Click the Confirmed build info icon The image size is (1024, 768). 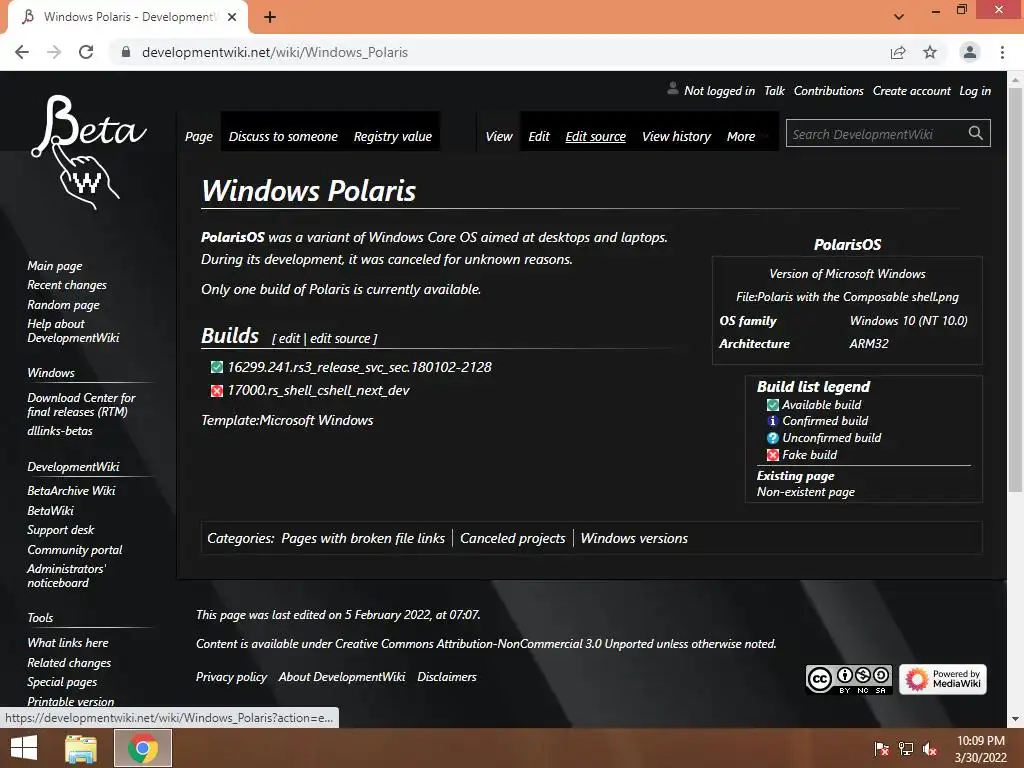(773, 421)
